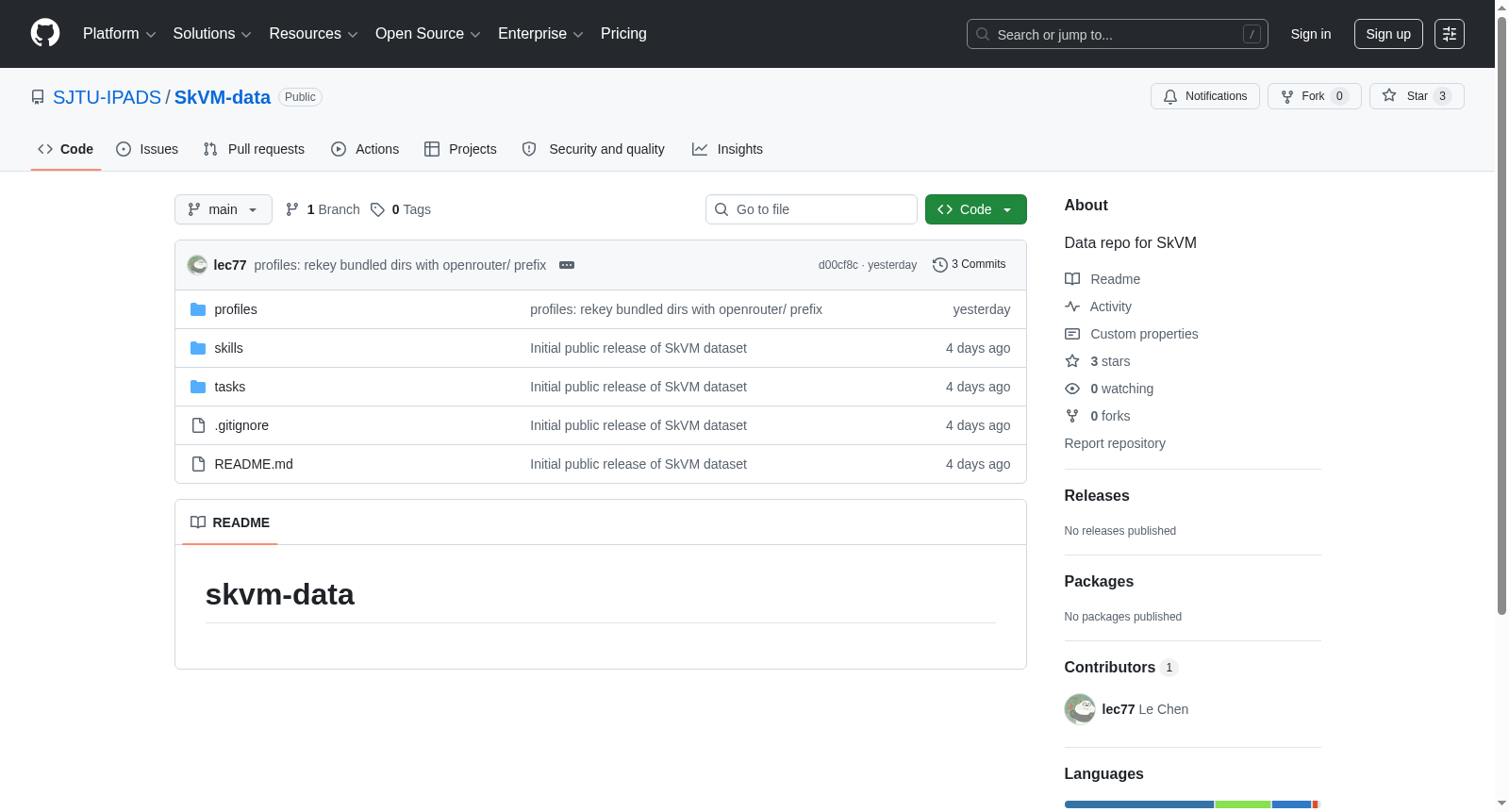Click the Custom properties note icon
Screen dimensions: 1509x812
click(x=1072, y=334)
